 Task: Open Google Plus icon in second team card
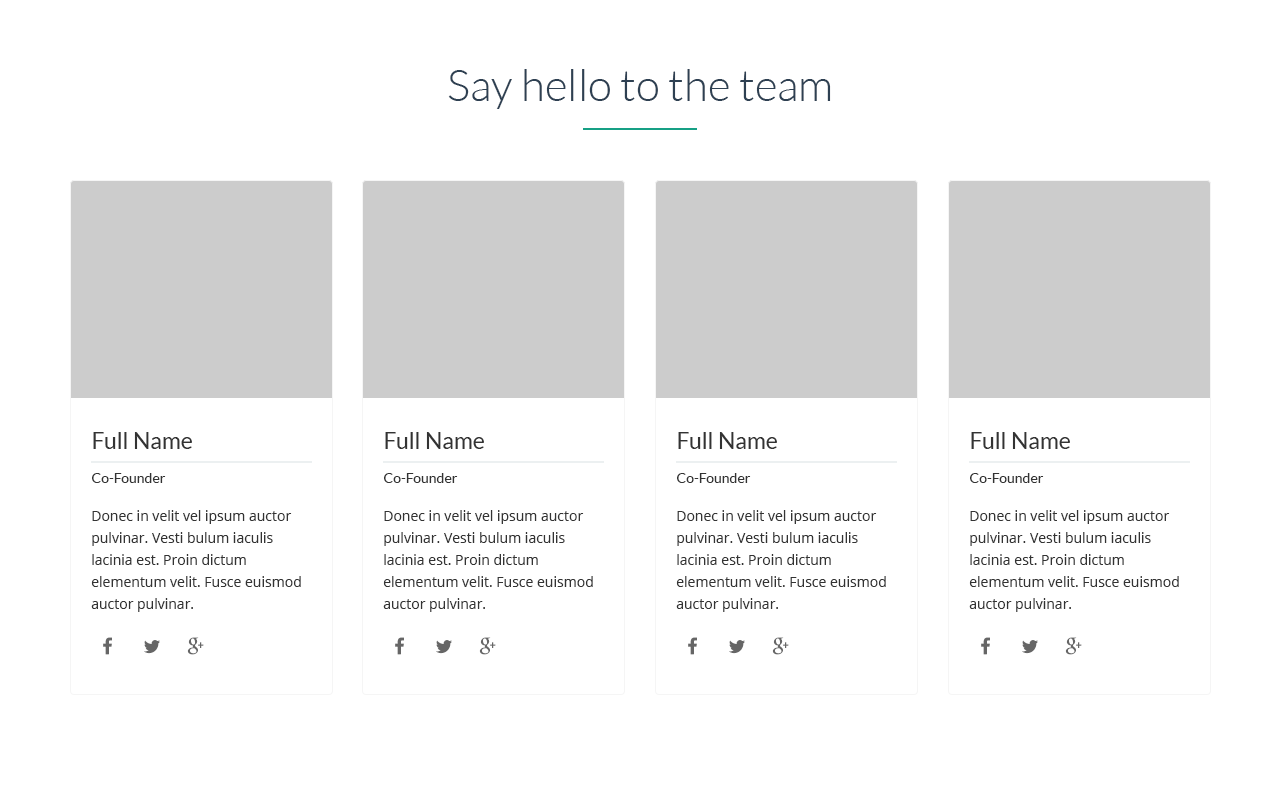(x=488, y=646)
